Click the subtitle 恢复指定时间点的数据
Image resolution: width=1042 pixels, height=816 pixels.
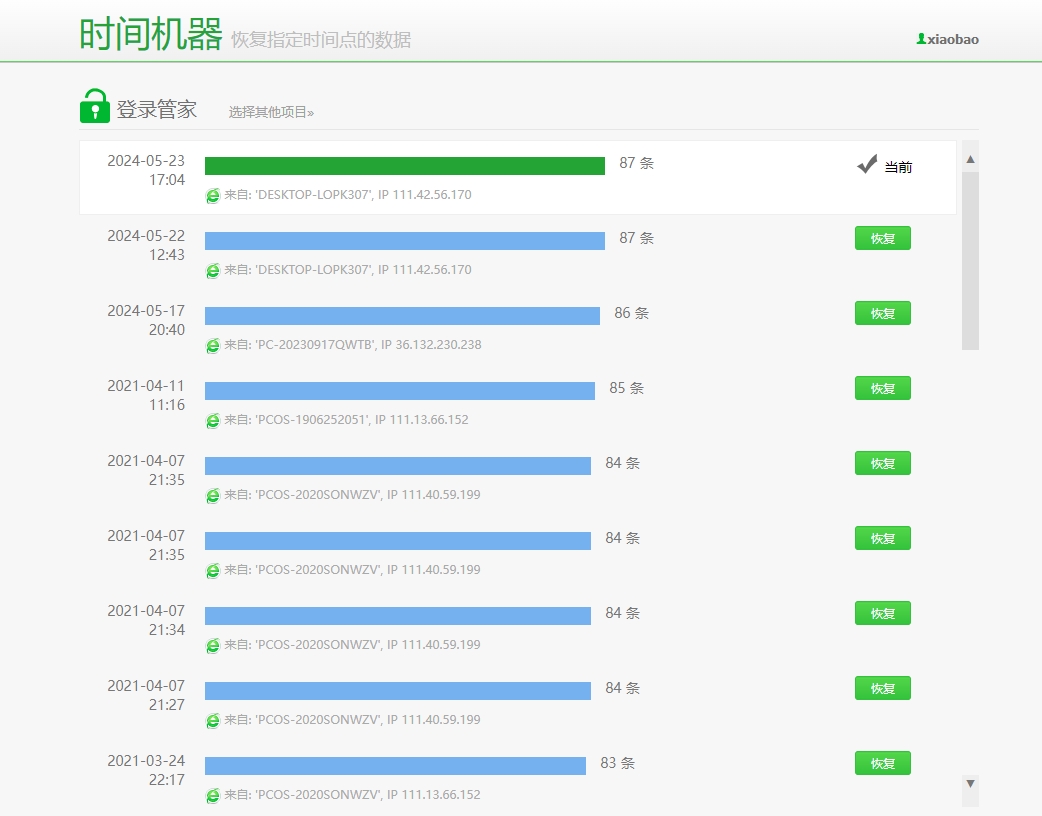[321, 40]
